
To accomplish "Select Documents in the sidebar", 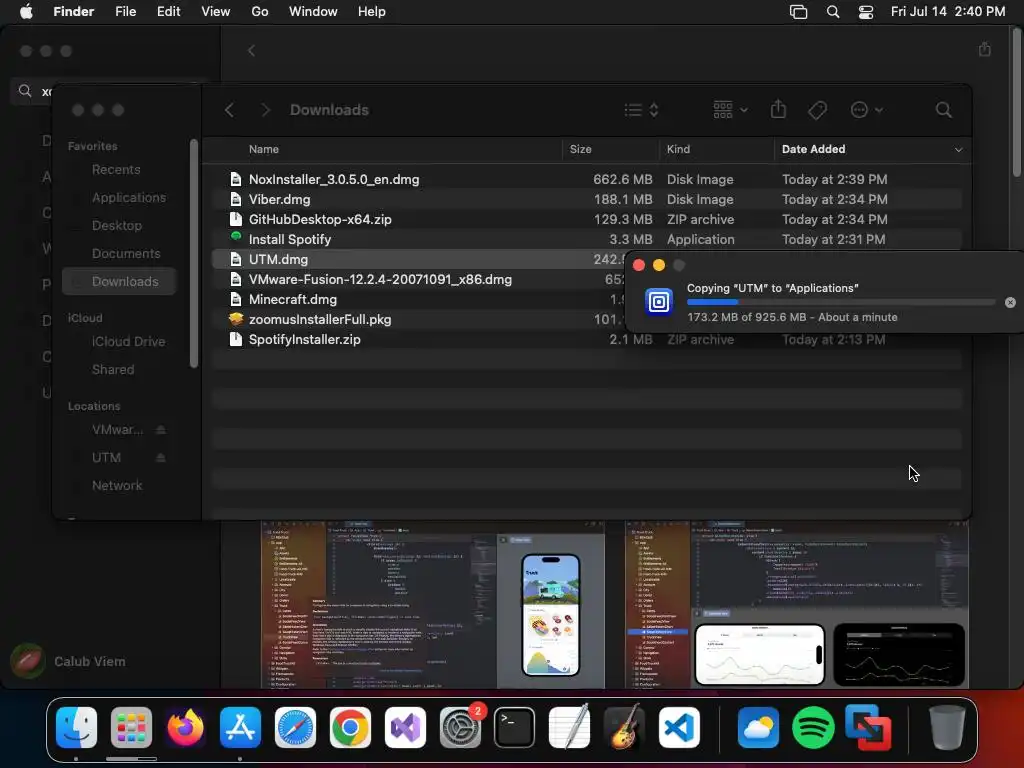I will [125, 254].
